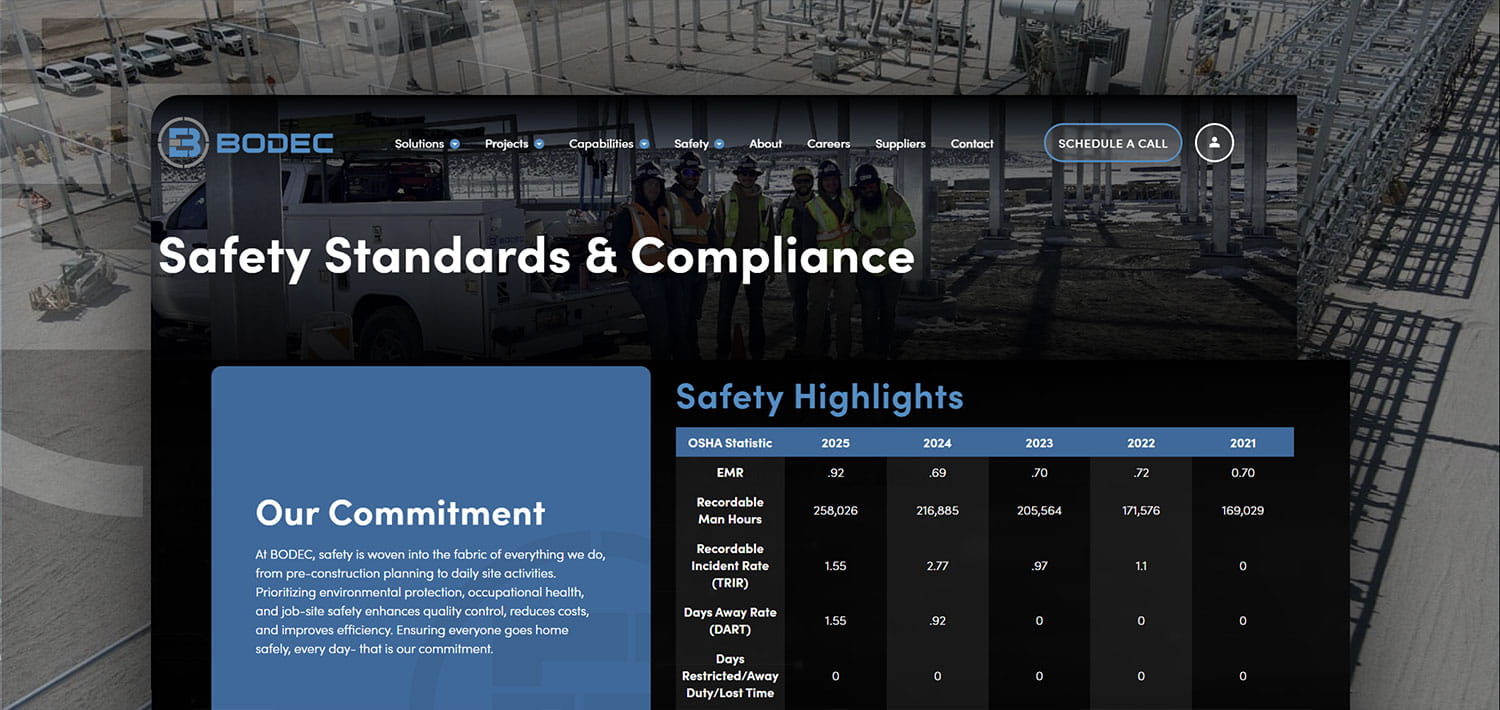Screen dimensions: 1500x710
Task: Select TRIR value .97 for 2023
Action: 1039,566
